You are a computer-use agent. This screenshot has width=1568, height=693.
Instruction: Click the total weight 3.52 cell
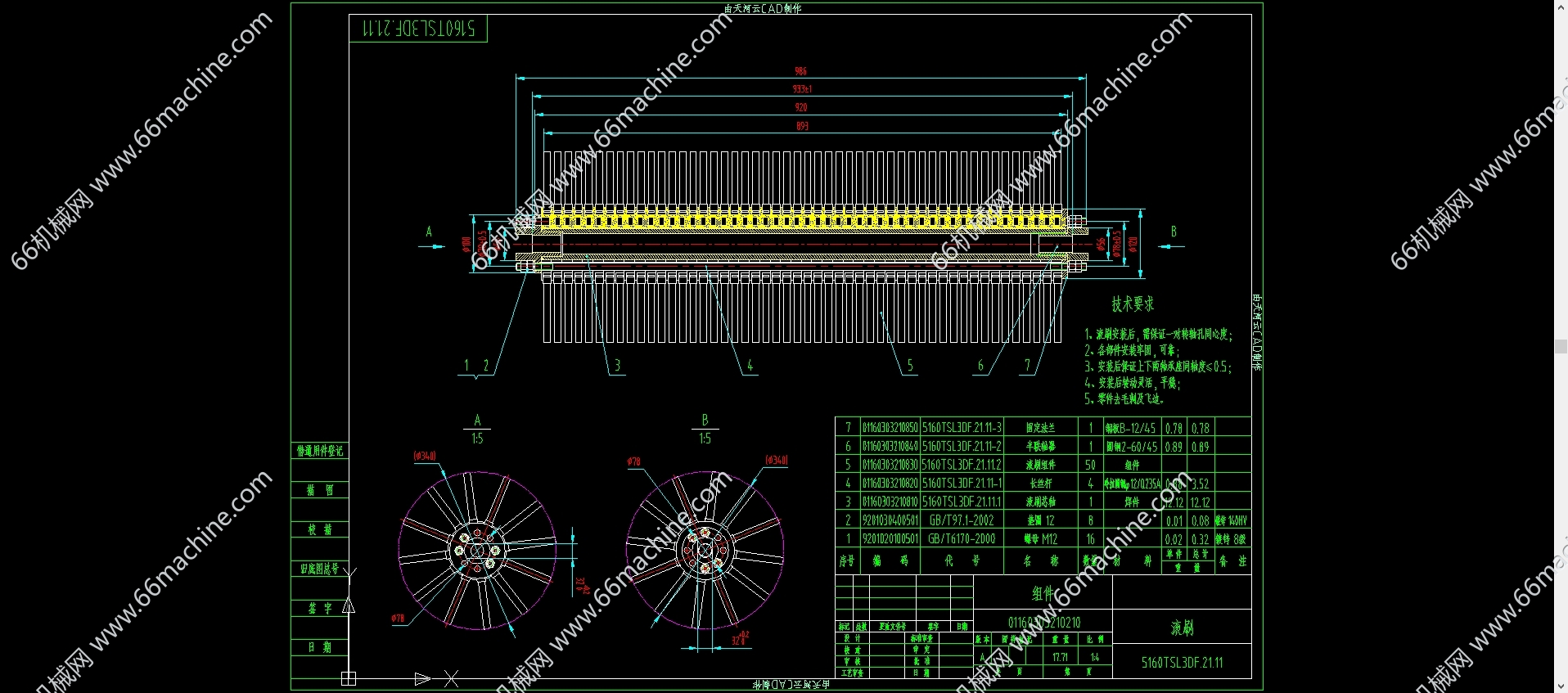pyautogui.click(x=1200, y=484)
